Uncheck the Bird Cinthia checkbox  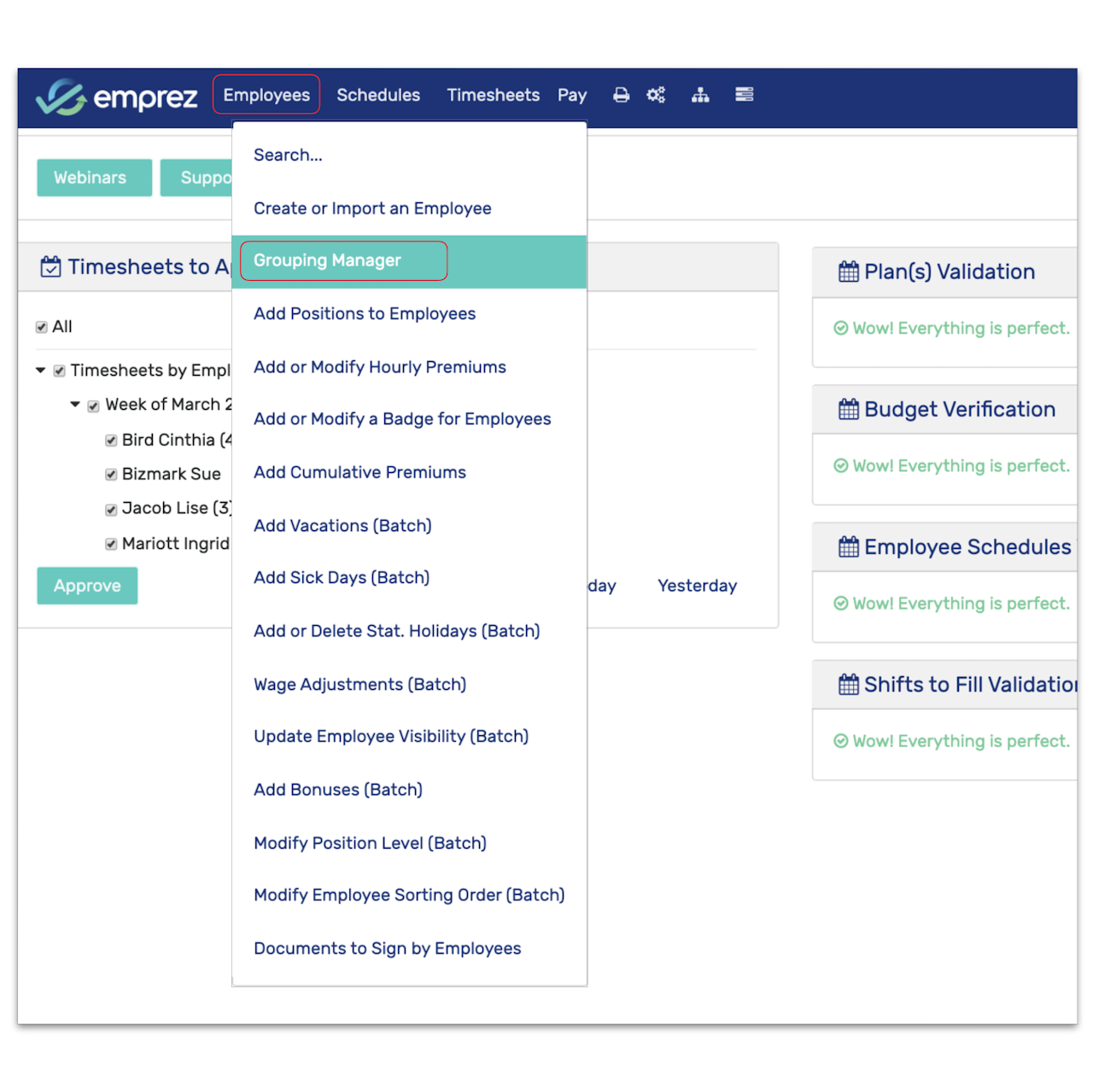pyautogui.click(x=111, y=441)
